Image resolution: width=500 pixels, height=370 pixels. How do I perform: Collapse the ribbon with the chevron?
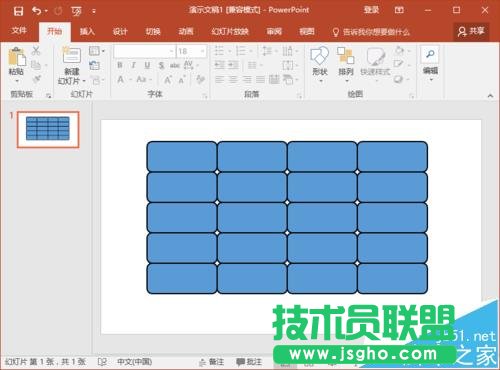[x=490, y=96]
